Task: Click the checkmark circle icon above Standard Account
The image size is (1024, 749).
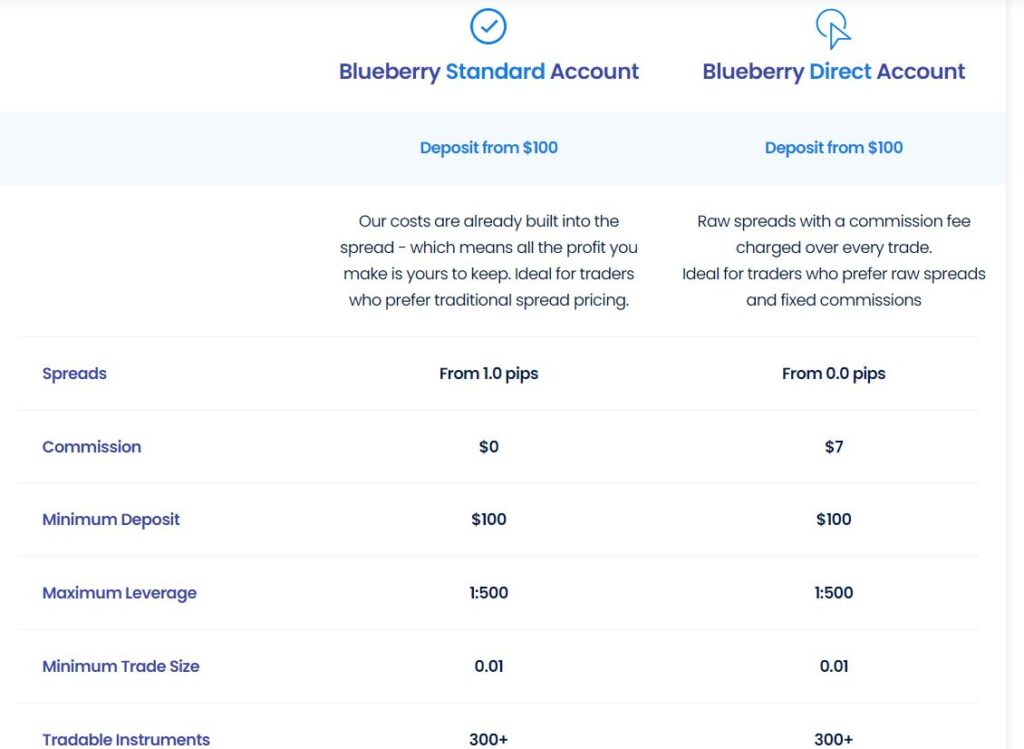Action: tap(488, 26)
